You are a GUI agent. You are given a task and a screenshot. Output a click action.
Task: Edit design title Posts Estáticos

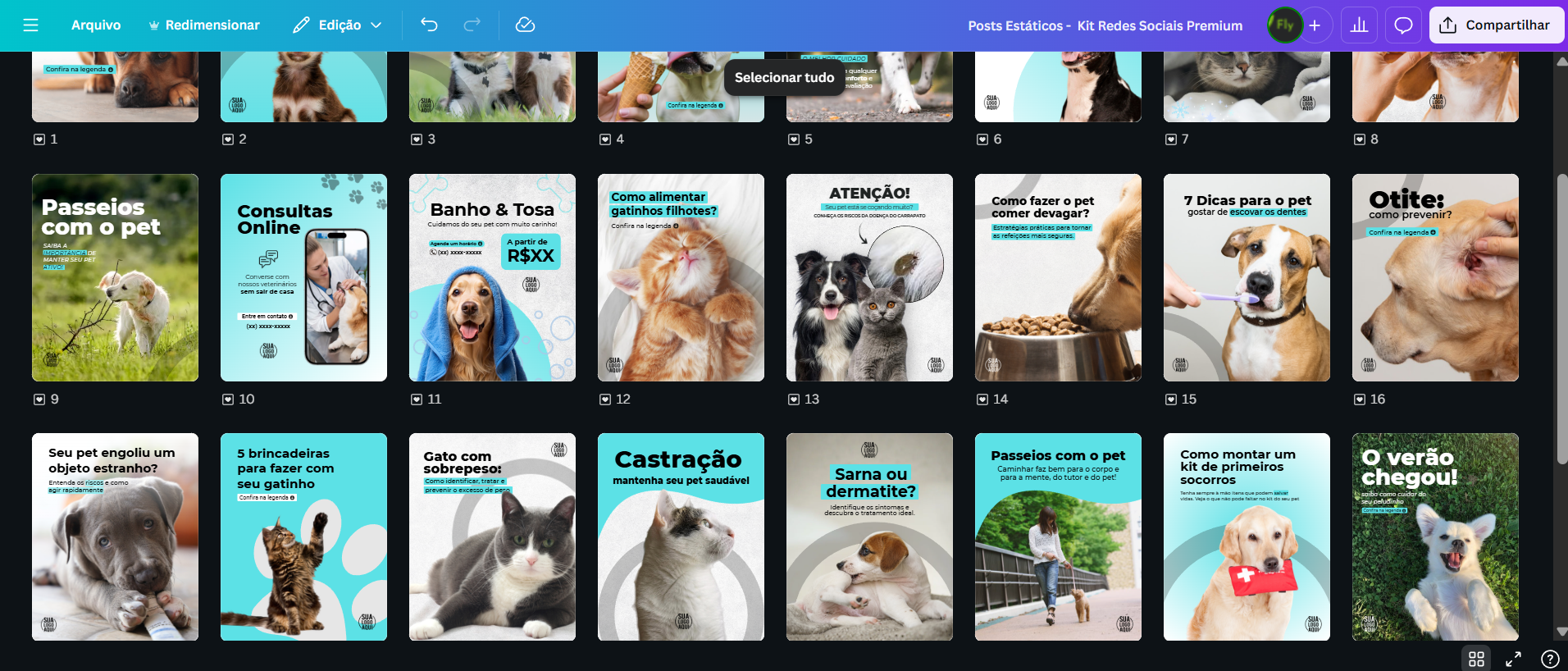pyautogui.click(x=1105, y=25)
